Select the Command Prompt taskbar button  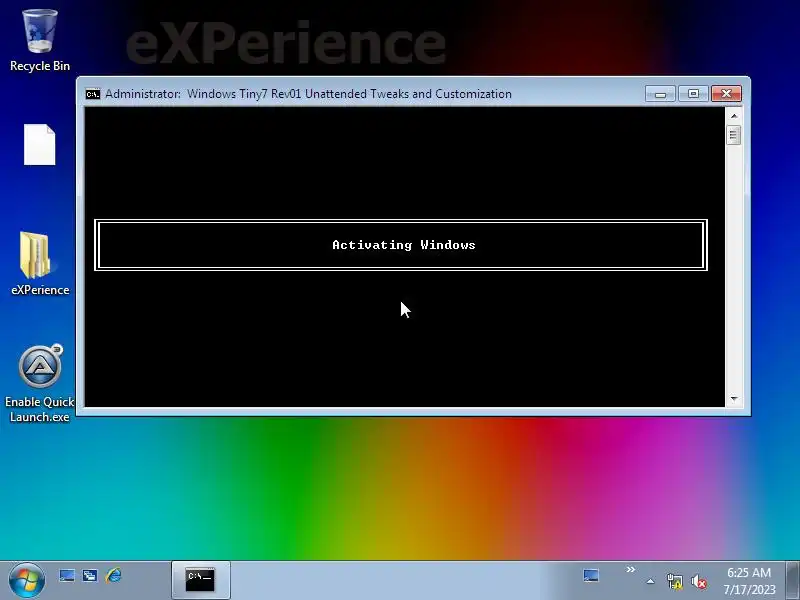[201, 580]
